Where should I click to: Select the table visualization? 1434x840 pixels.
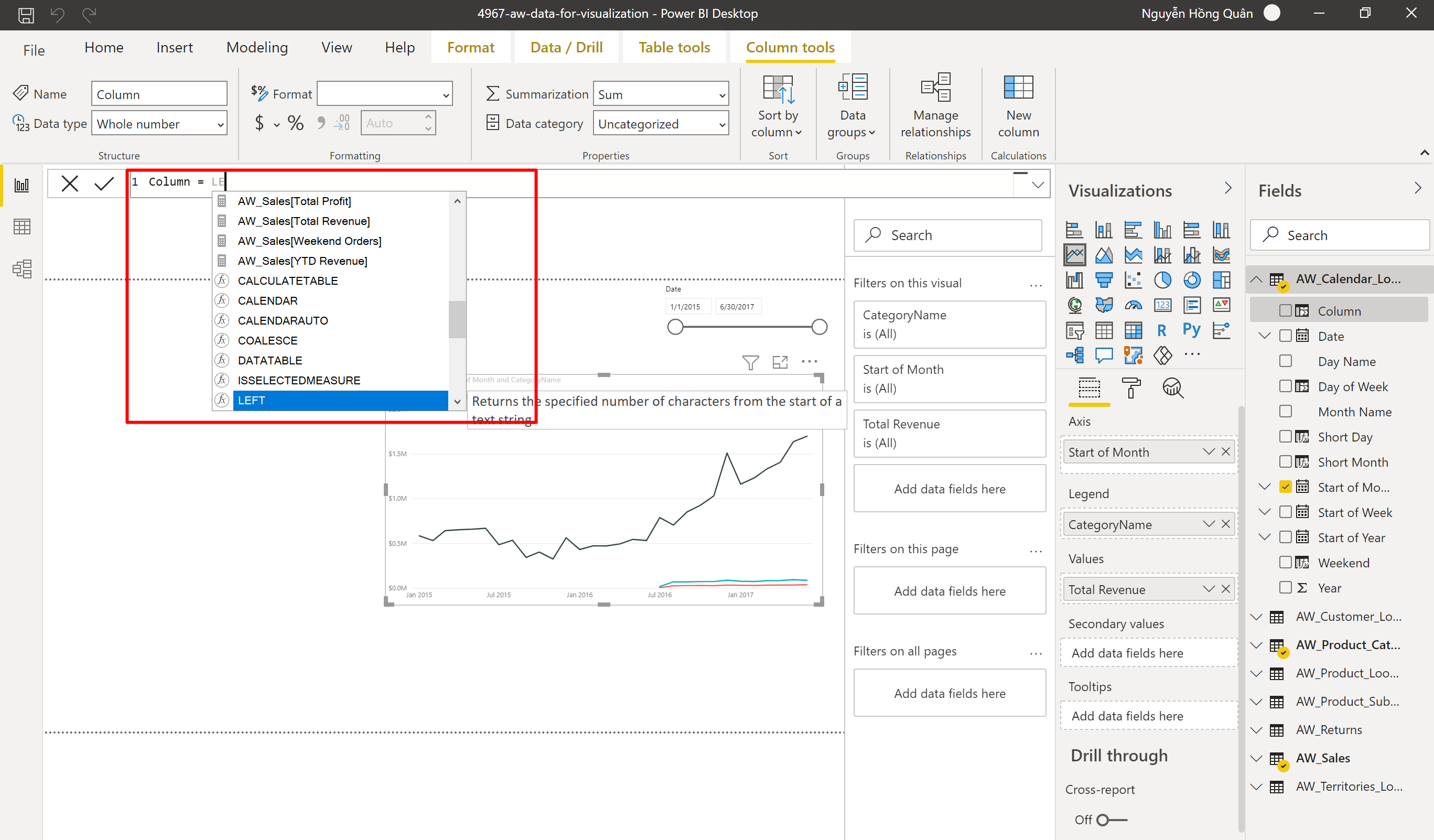(1104, 330)
